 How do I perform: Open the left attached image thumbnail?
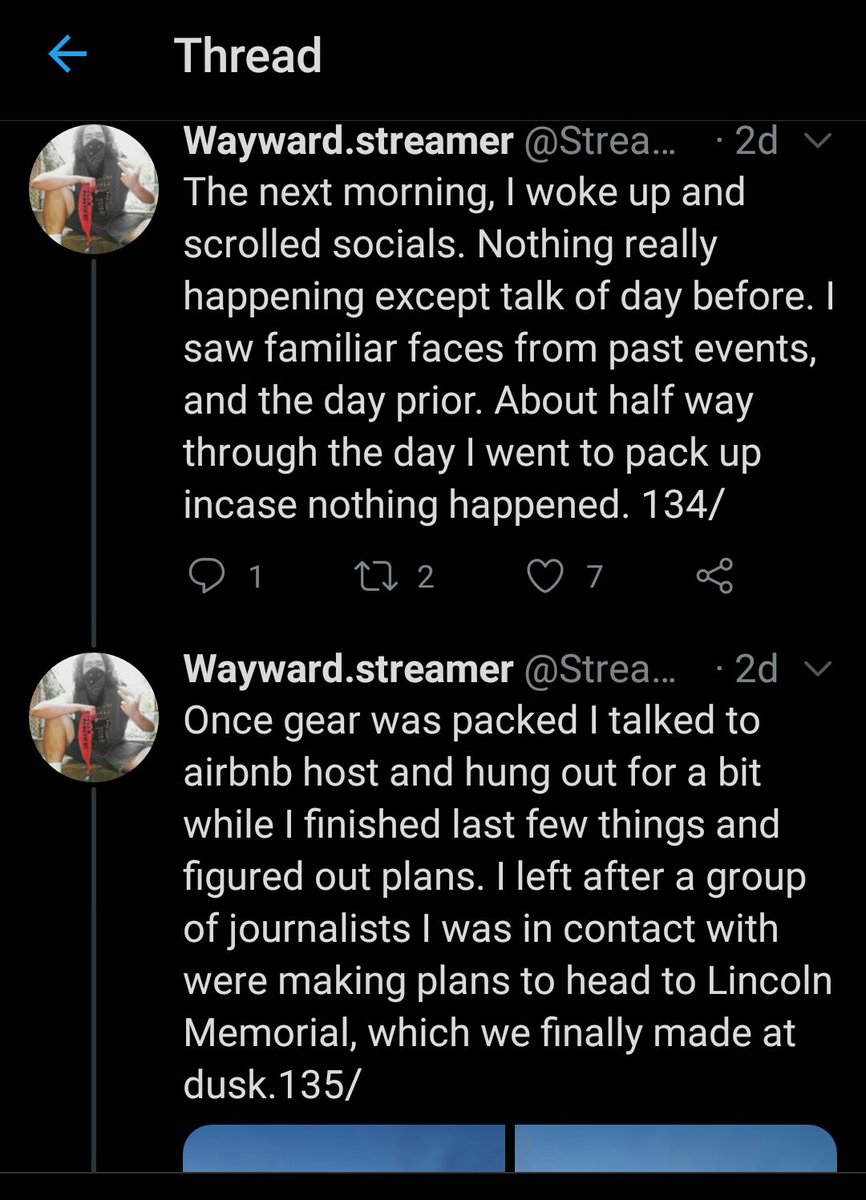pos(344,1148)
